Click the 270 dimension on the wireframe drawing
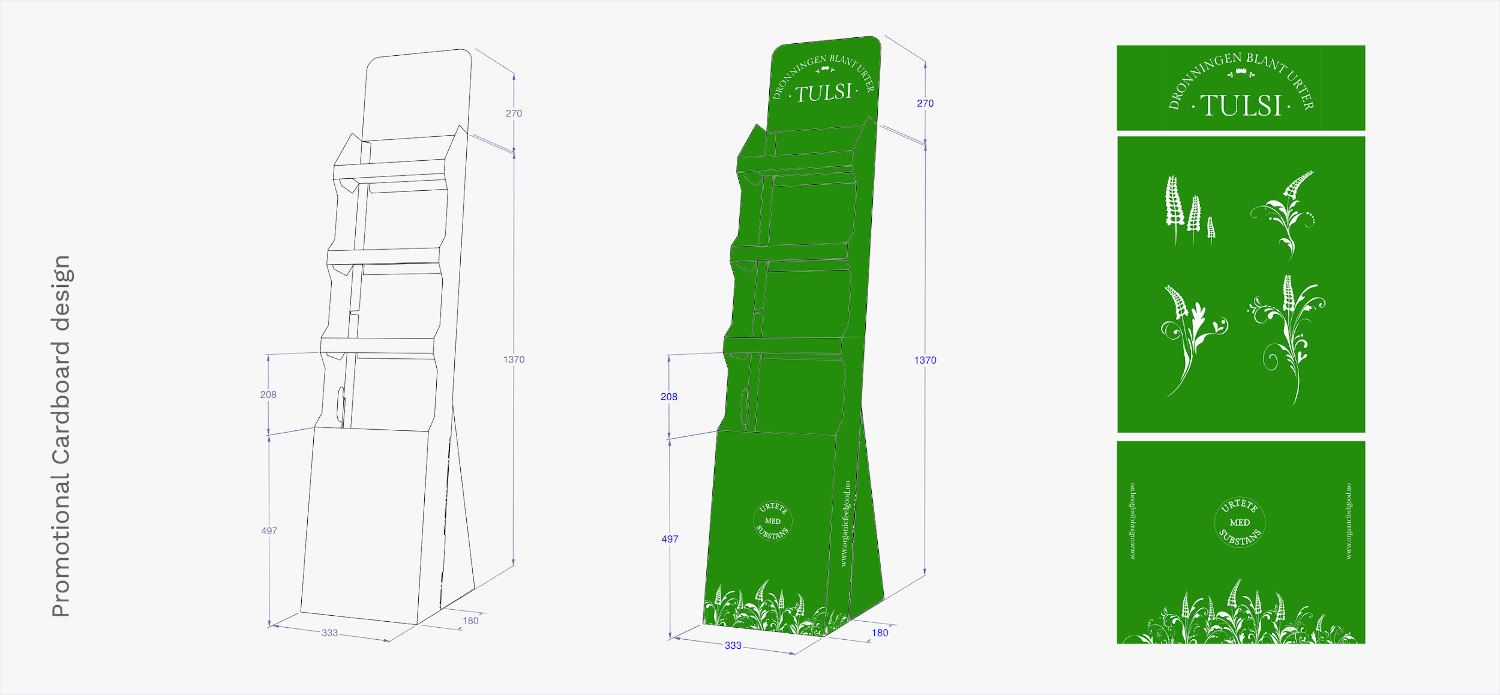Viewport: 1500px width, 695px height. click(514, 113)
